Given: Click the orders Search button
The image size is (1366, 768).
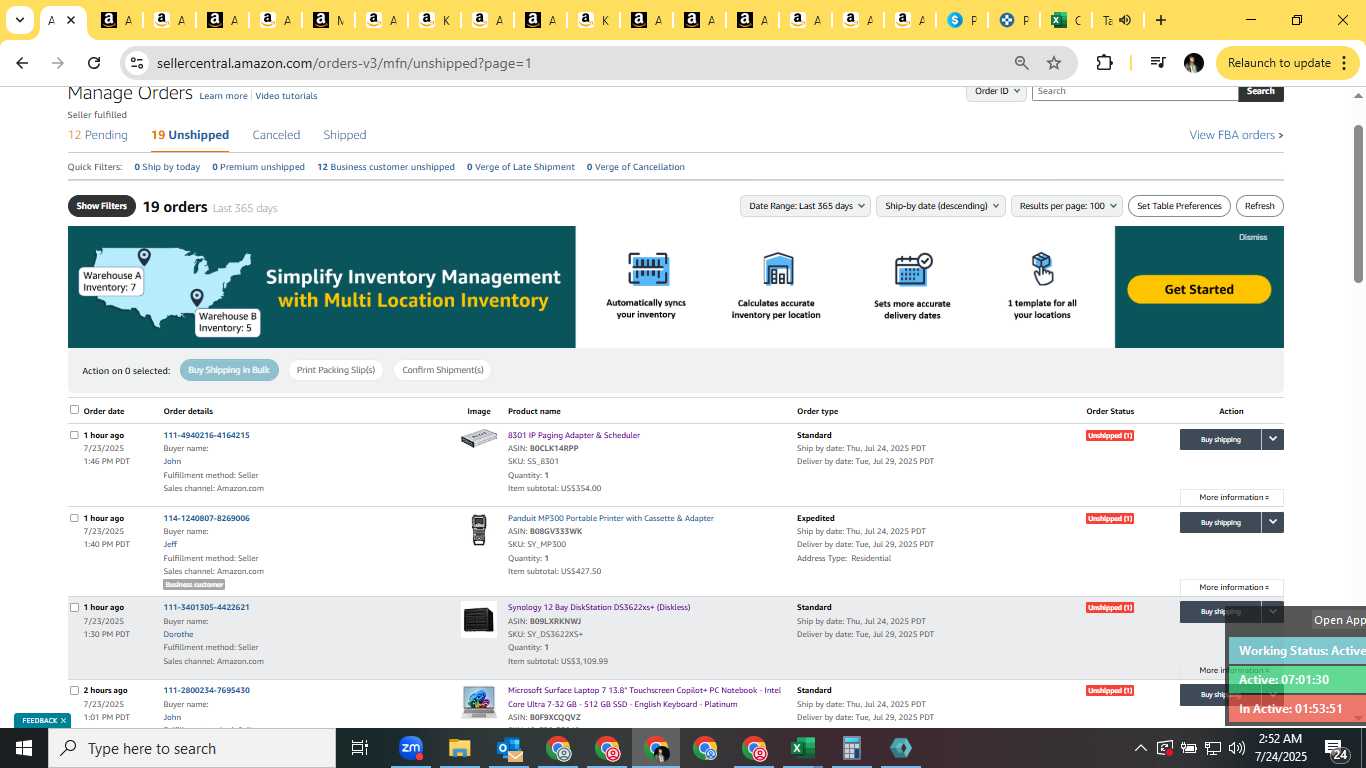Looking at the screenshot, I should (1260, 91).
